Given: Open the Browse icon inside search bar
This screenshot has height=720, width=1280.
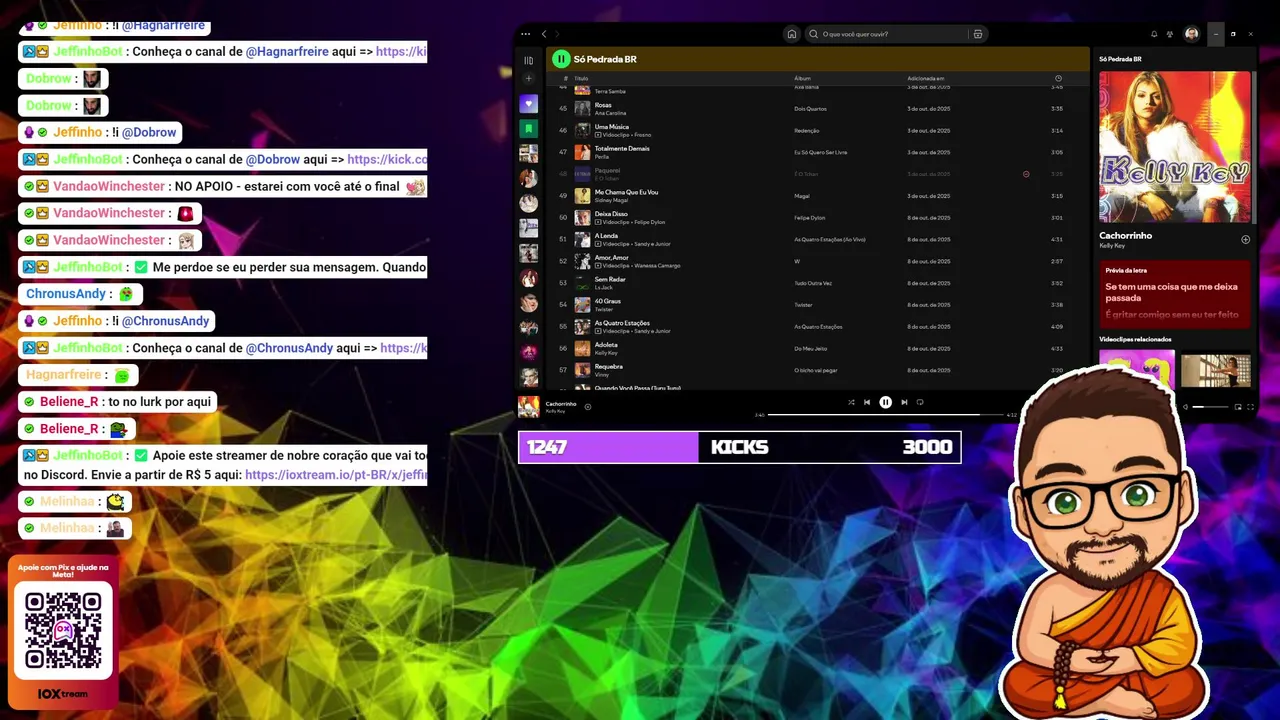Looking at the screenshot, I should coord(978,34).
